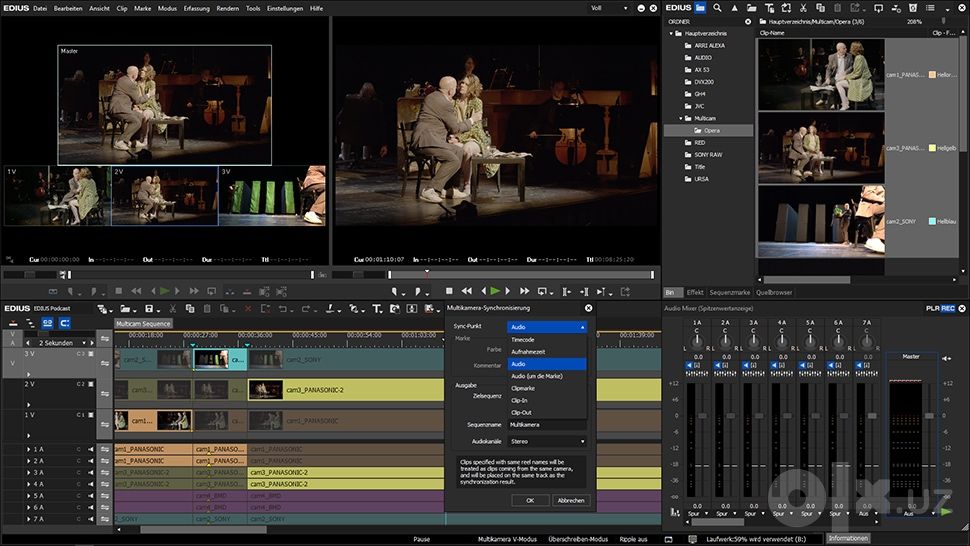Viewport: 970px width, 546px height.
Task: Open the Rendern menu
Action: click(228, 8)
